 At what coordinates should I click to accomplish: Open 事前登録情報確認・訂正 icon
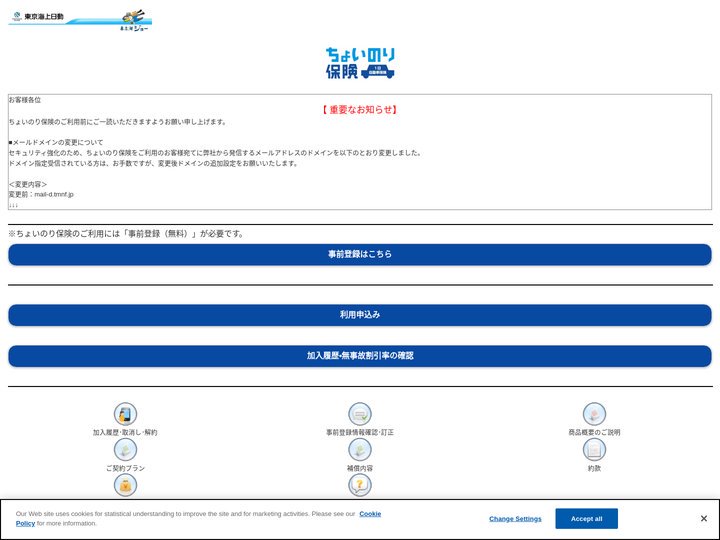pos(360,414)
